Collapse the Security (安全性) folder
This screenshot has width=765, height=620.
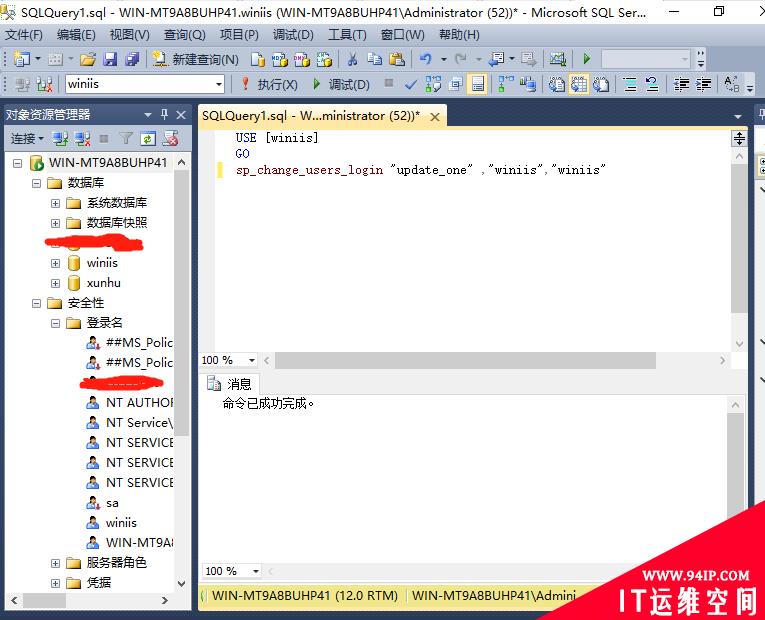click(36, 303)
